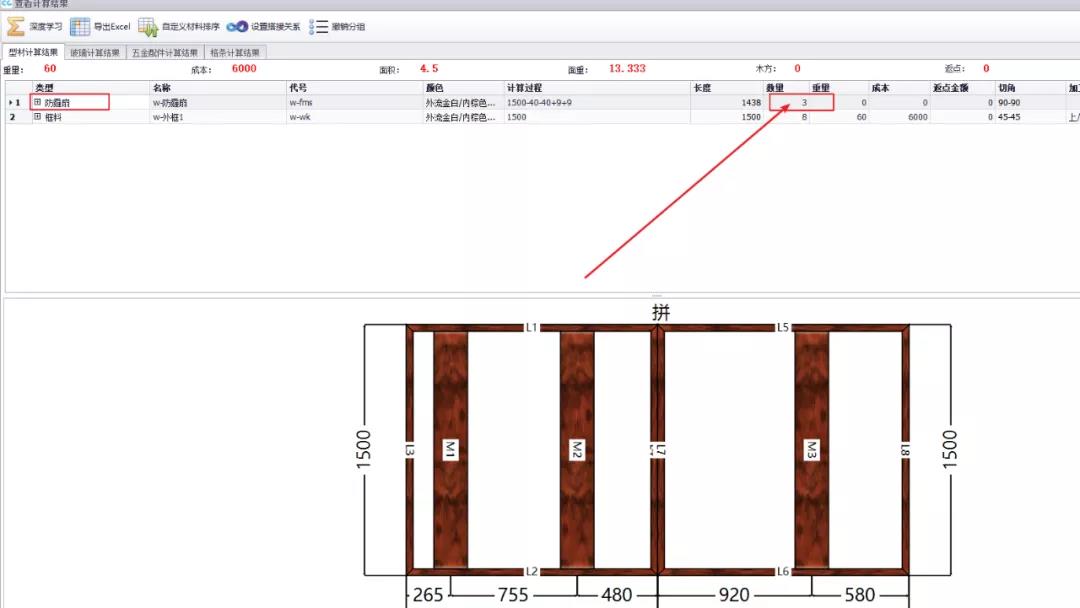1080x608 pixels.
Task: Select the 格条计算结果 tab
Action: point(235,53)
